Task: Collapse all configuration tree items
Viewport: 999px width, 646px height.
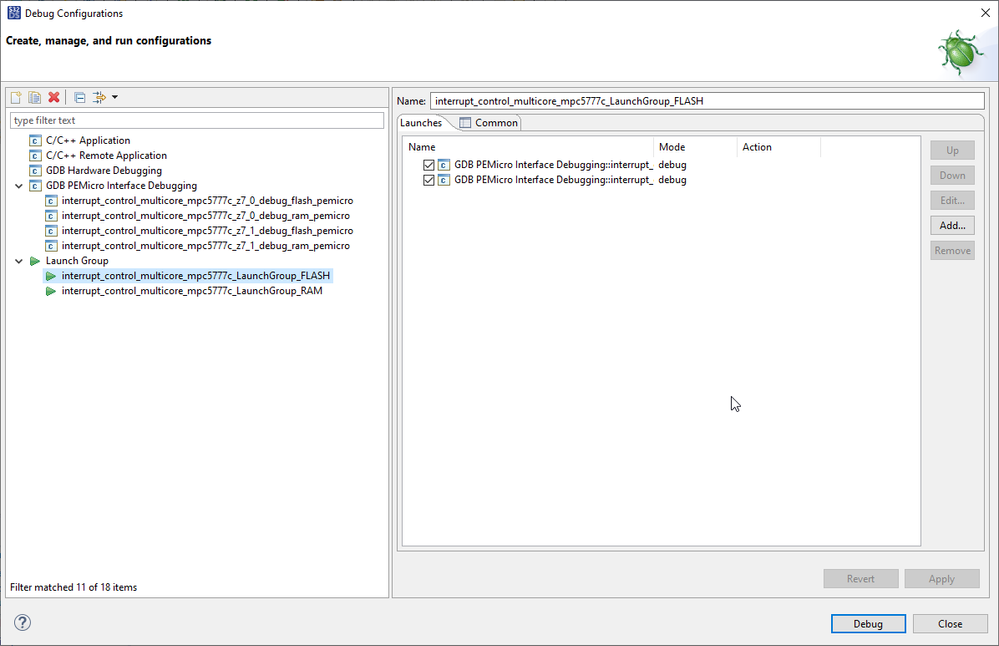Action: [80, 97]
